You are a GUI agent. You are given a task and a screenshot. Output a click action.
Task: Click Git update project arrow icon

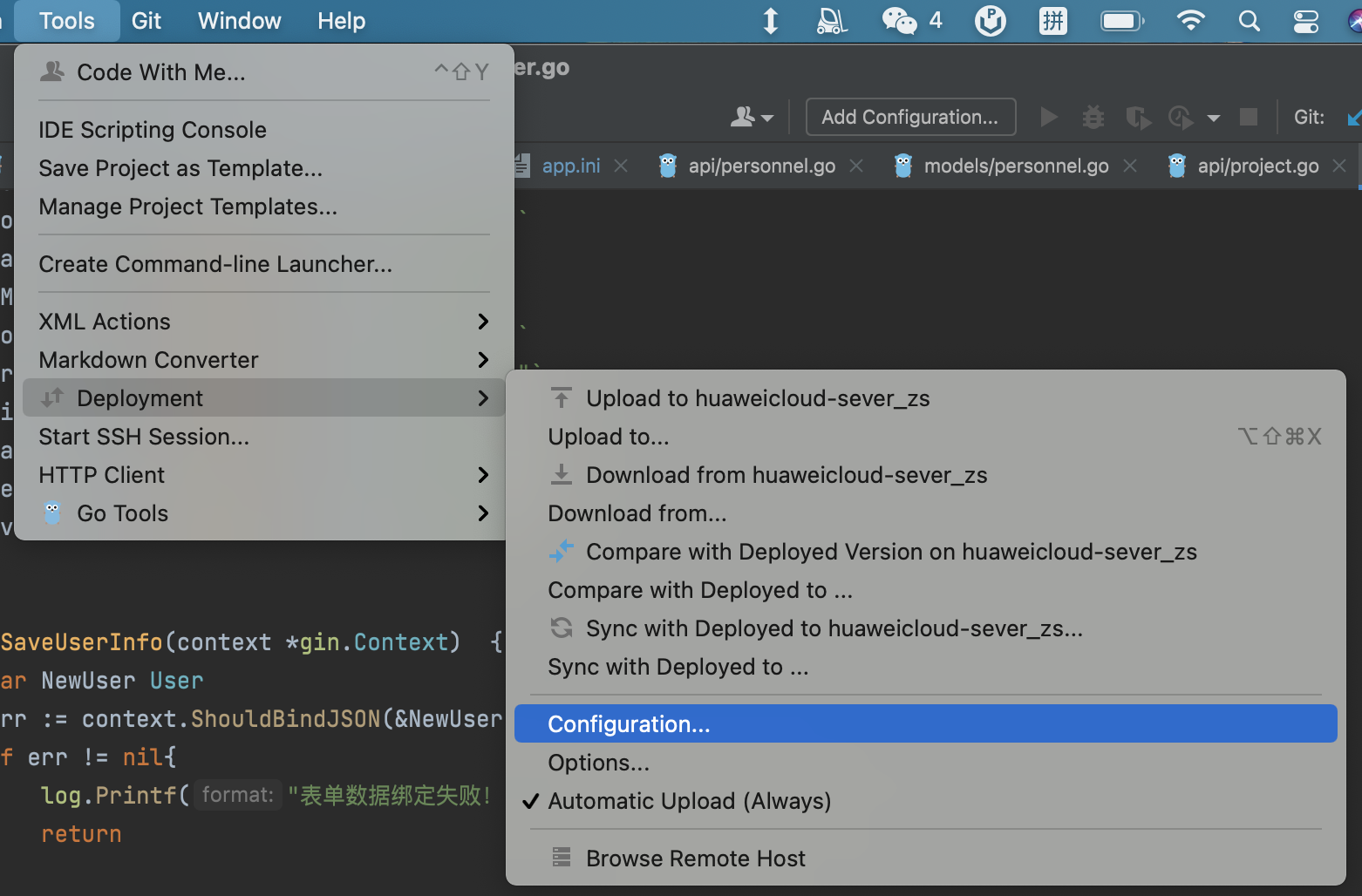1353,117
